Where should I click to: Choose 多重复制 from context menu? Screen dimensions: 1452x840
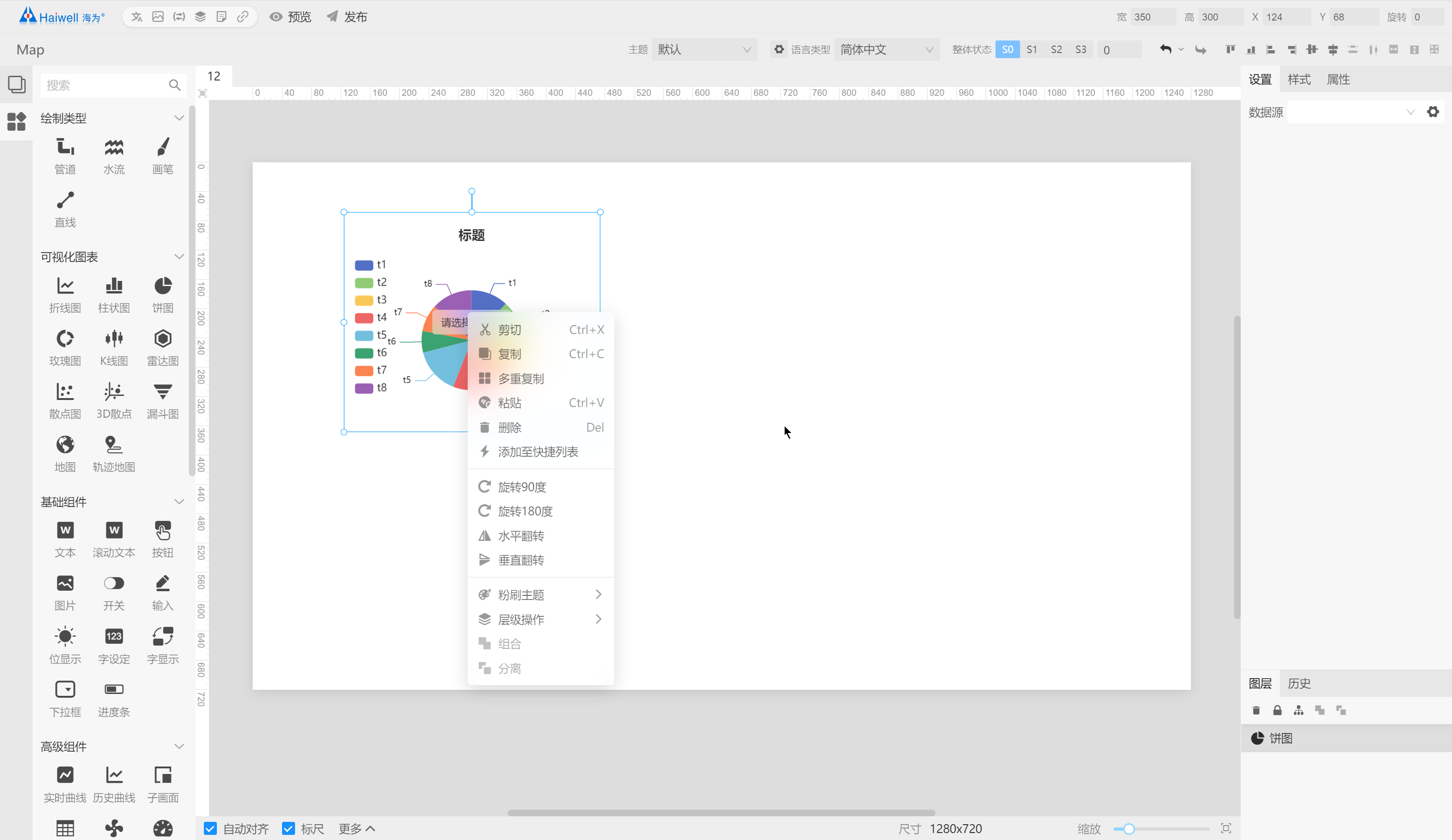(x=540, y=378)
